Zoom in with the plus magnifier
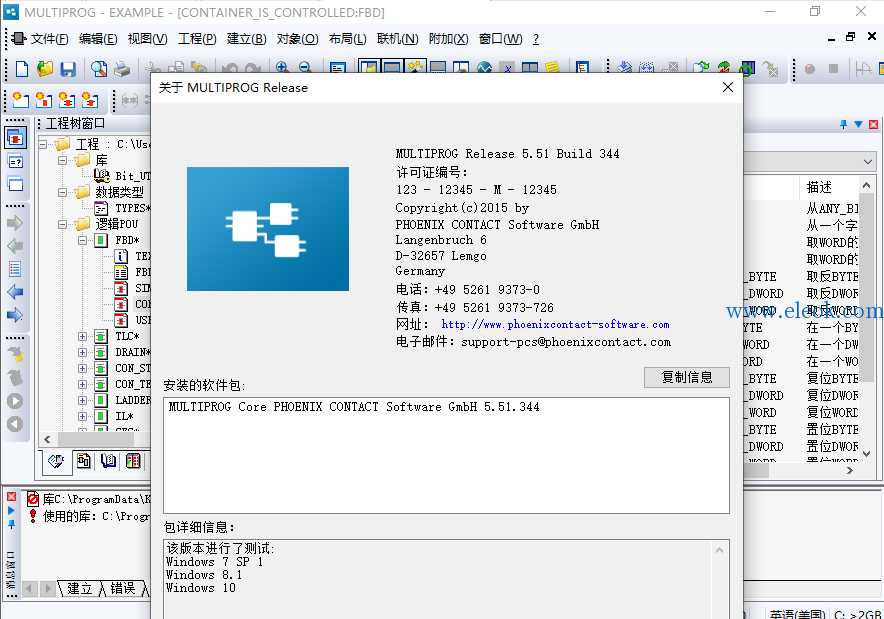884x619 pixels. tap(282, 68)
